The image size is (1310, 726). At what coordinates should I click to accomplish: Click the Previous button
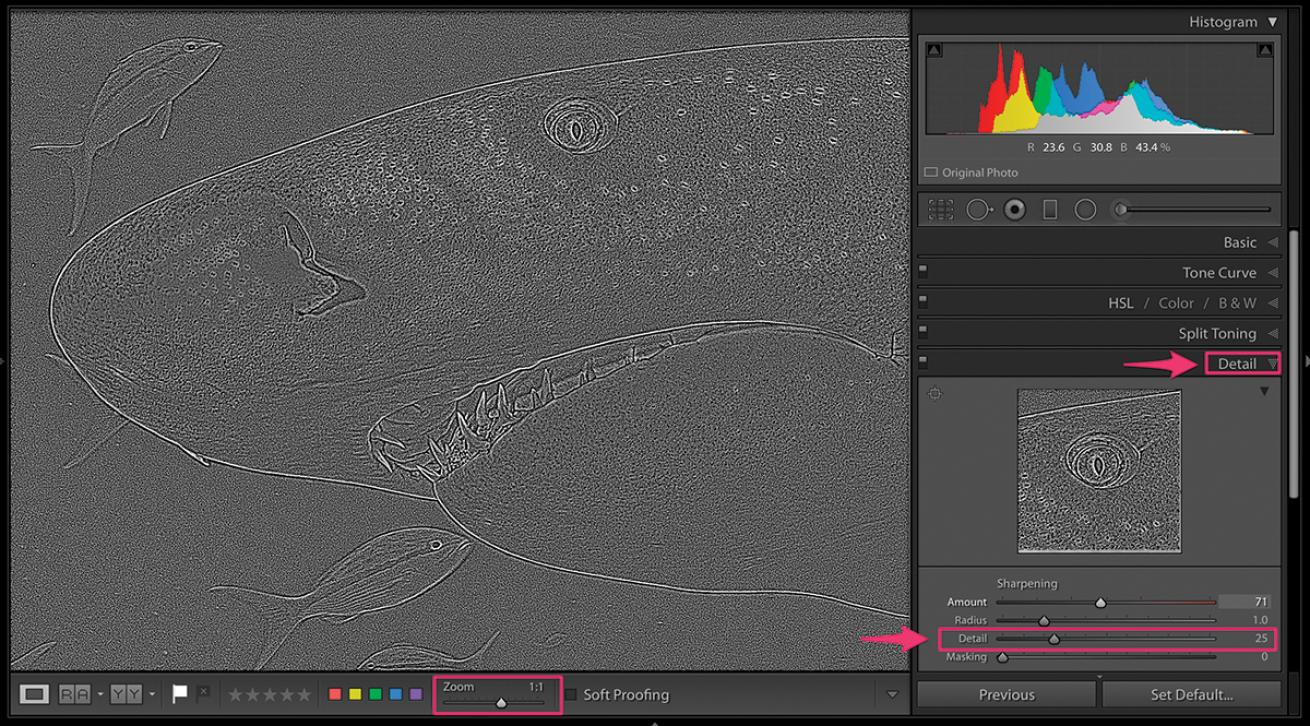[1006, 695]
